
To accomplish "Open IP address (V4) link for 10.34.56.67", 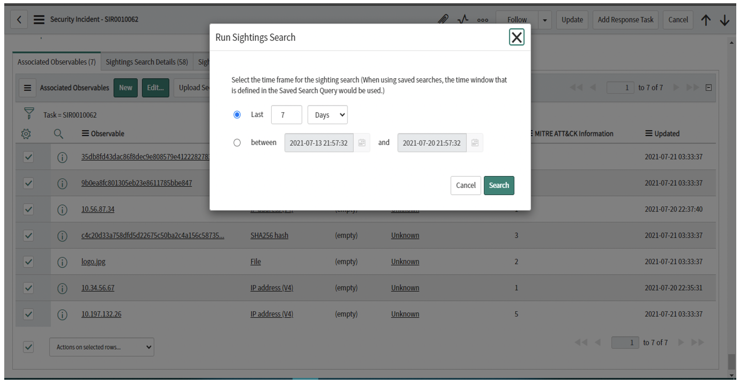I will point(272,288).
